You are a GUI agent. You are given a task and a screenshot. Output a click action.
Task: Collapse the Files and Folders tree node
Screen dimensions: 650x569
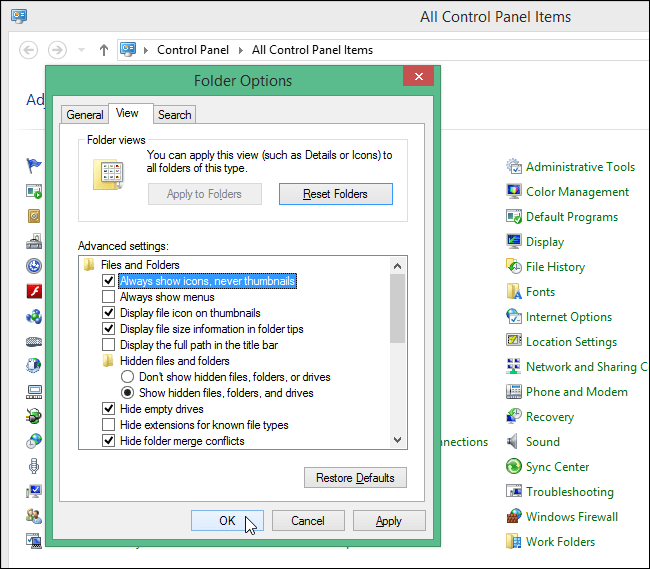(x=89, y=265)
